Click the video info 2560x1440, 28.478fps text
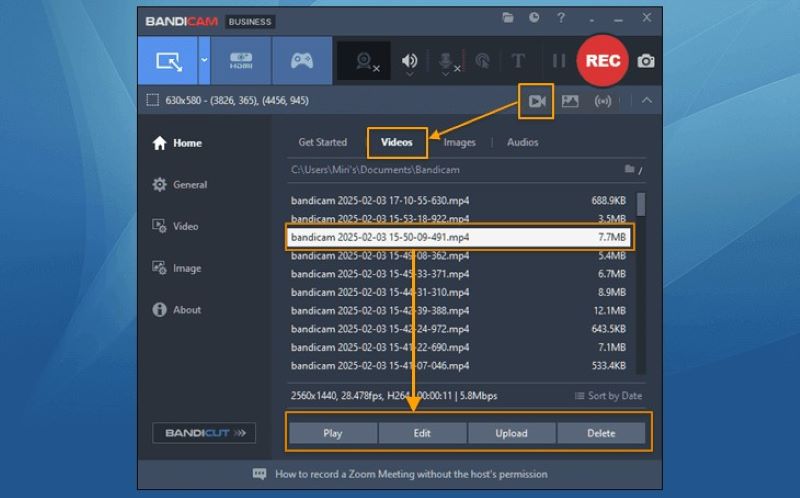 click(393, 396)
